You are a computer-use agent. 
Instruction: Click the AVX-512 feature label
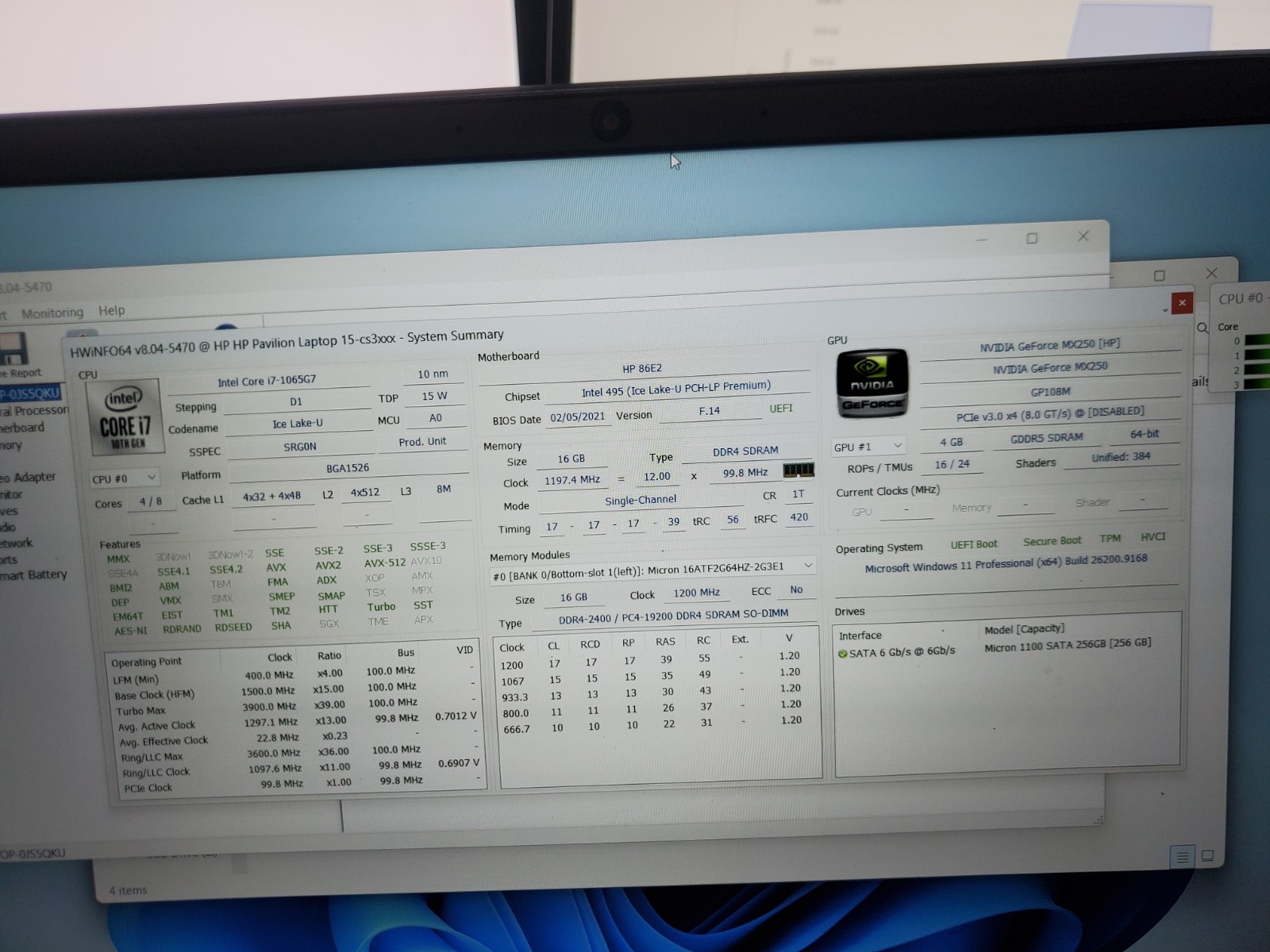tap(384, 563)
